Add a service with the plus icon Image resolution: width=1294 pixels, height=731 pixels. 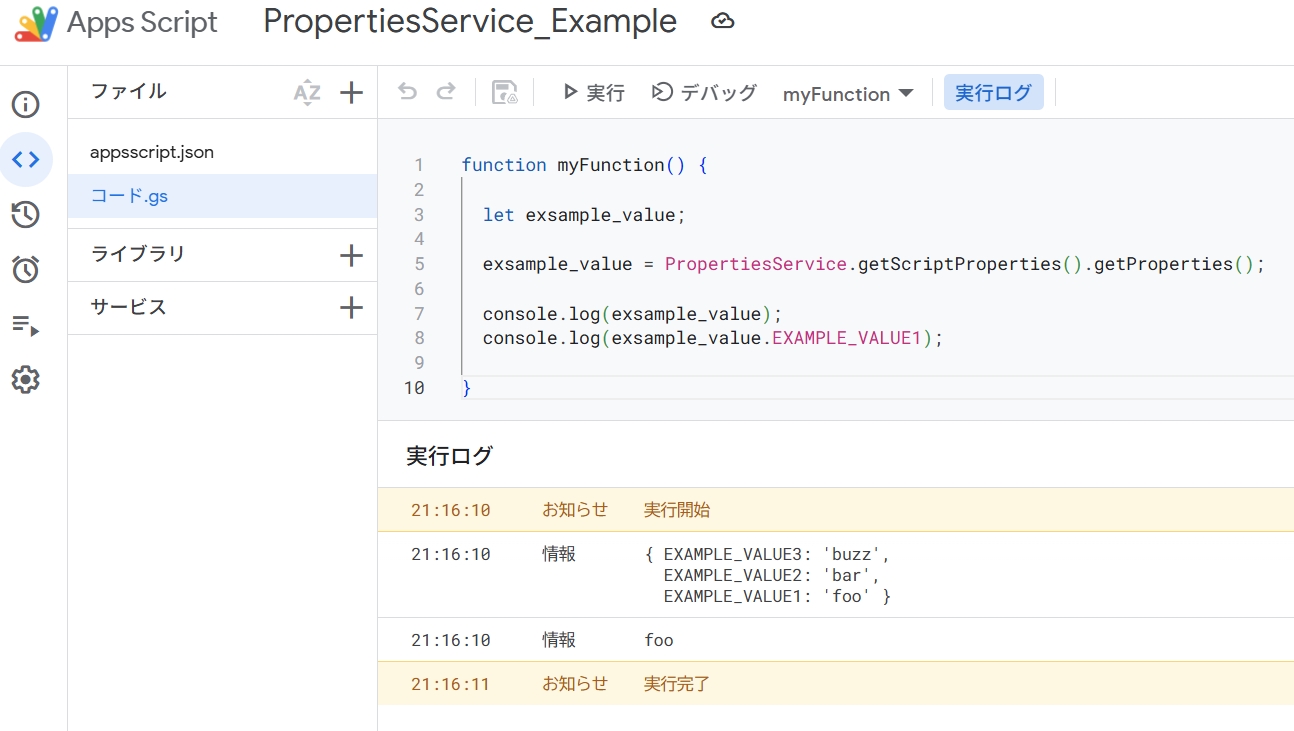(x=351, y=307)
